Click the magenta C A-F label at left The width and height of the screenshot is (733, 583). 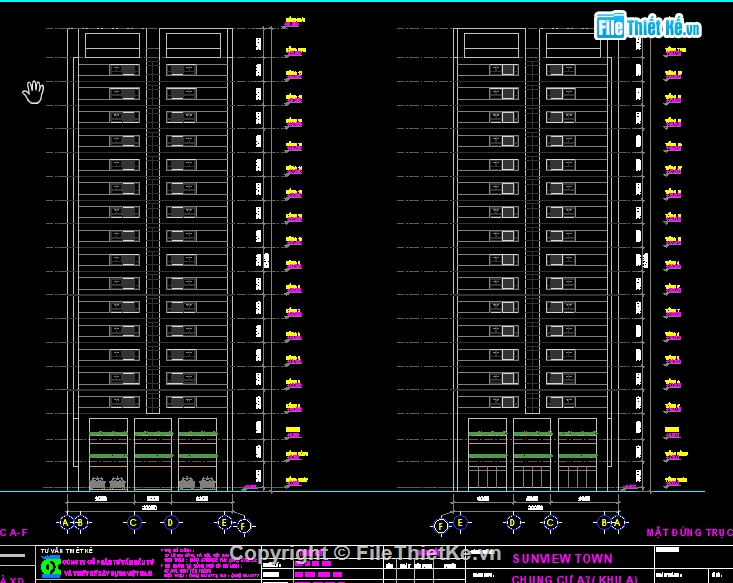point(14,533)
